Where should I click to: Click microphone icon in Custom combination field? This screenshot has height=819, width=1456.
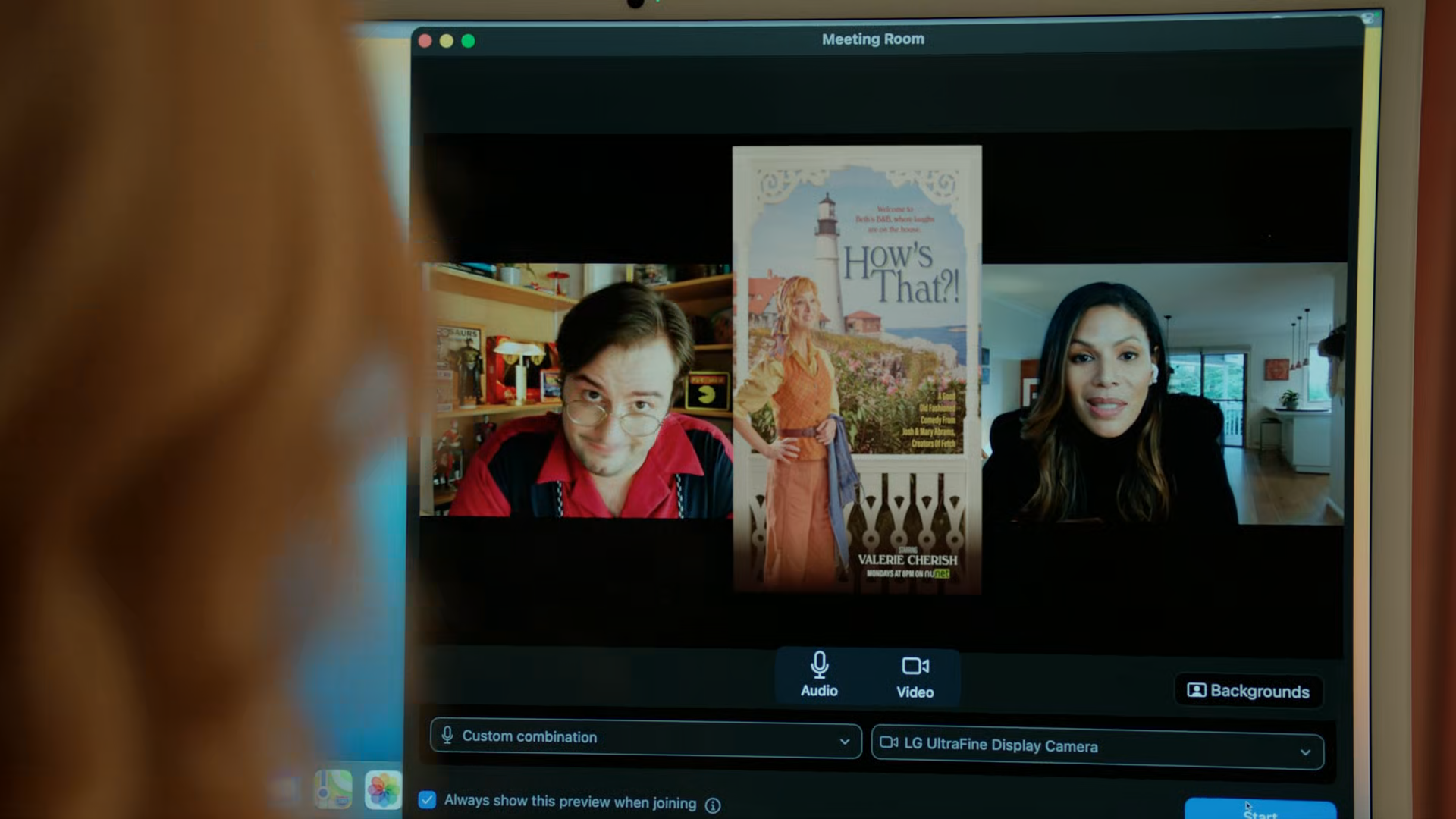pos(447,735)
